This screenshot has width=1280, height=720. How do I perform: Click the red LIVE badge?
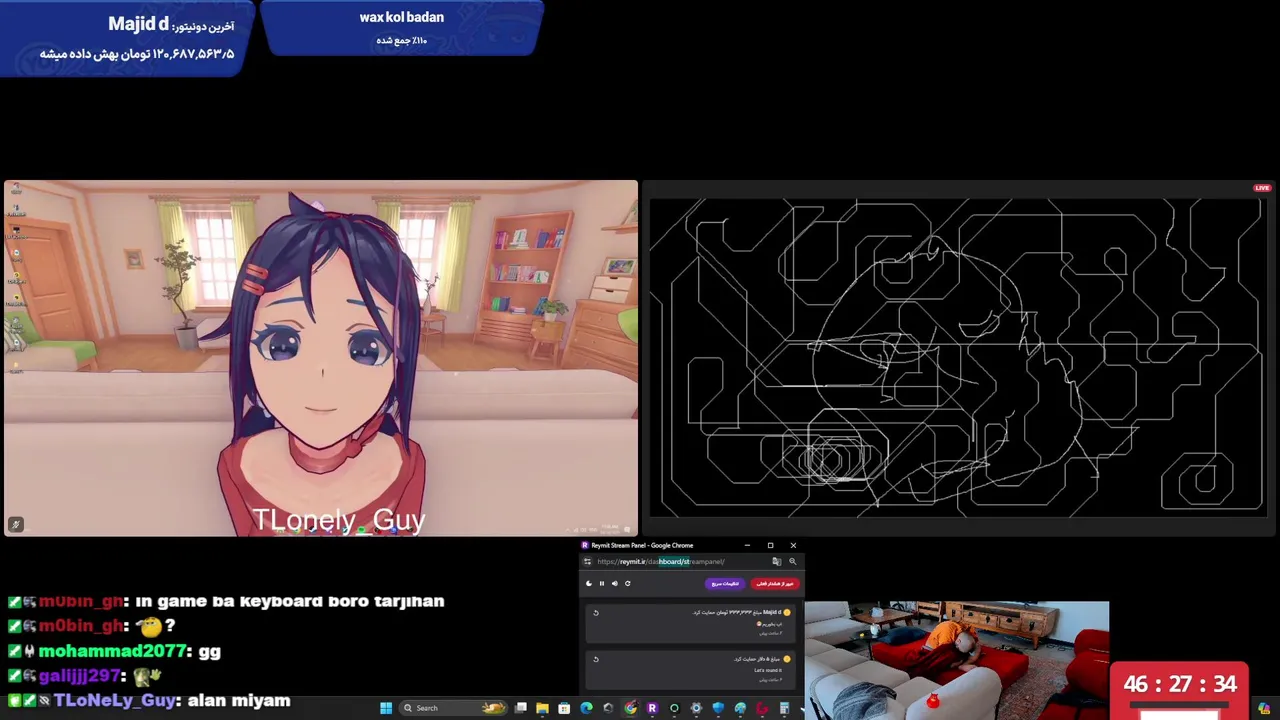click(x=1262, y=188)
